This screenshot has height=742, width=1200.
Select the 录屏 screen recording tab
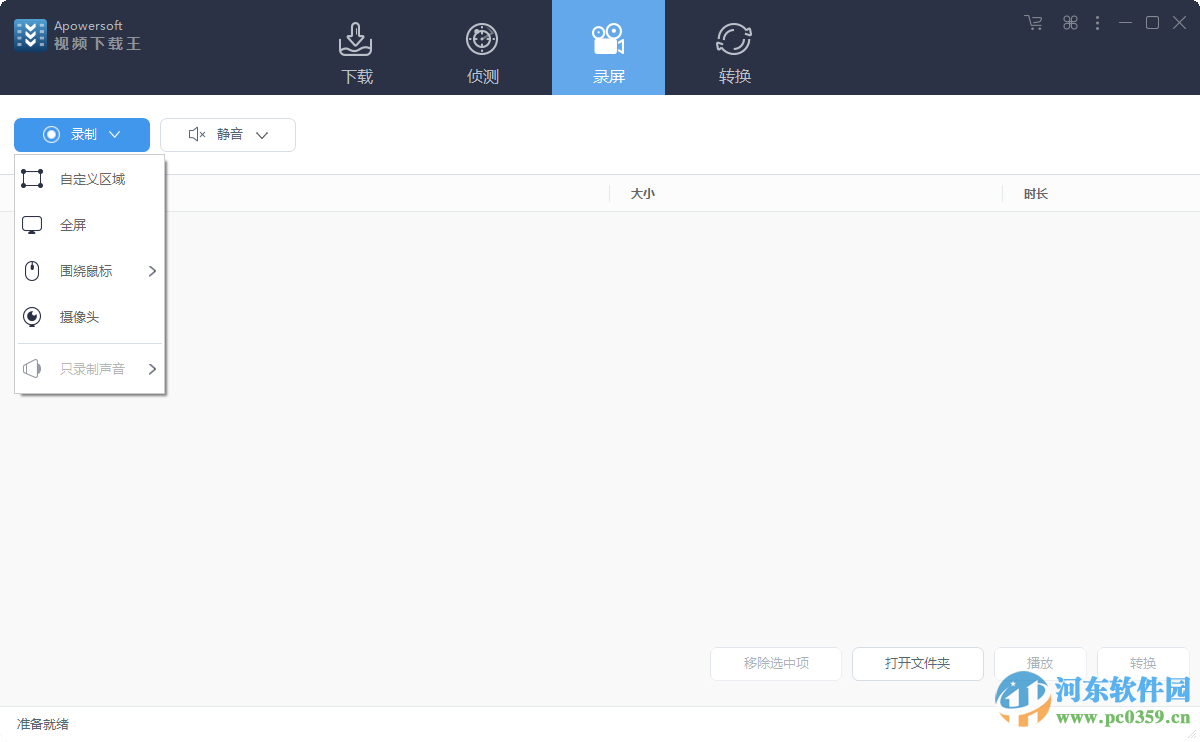(608, 48)
